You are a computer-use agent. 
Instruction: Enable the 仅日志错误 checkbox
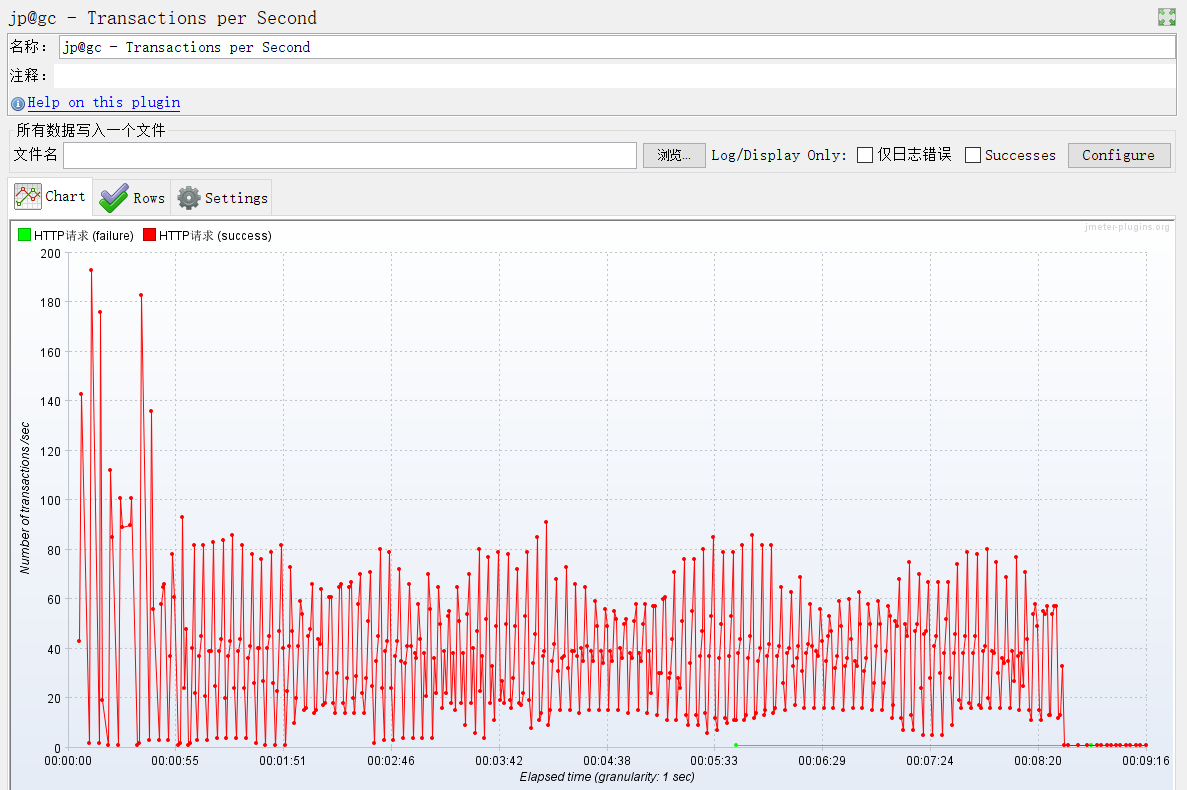coord(865,155)
